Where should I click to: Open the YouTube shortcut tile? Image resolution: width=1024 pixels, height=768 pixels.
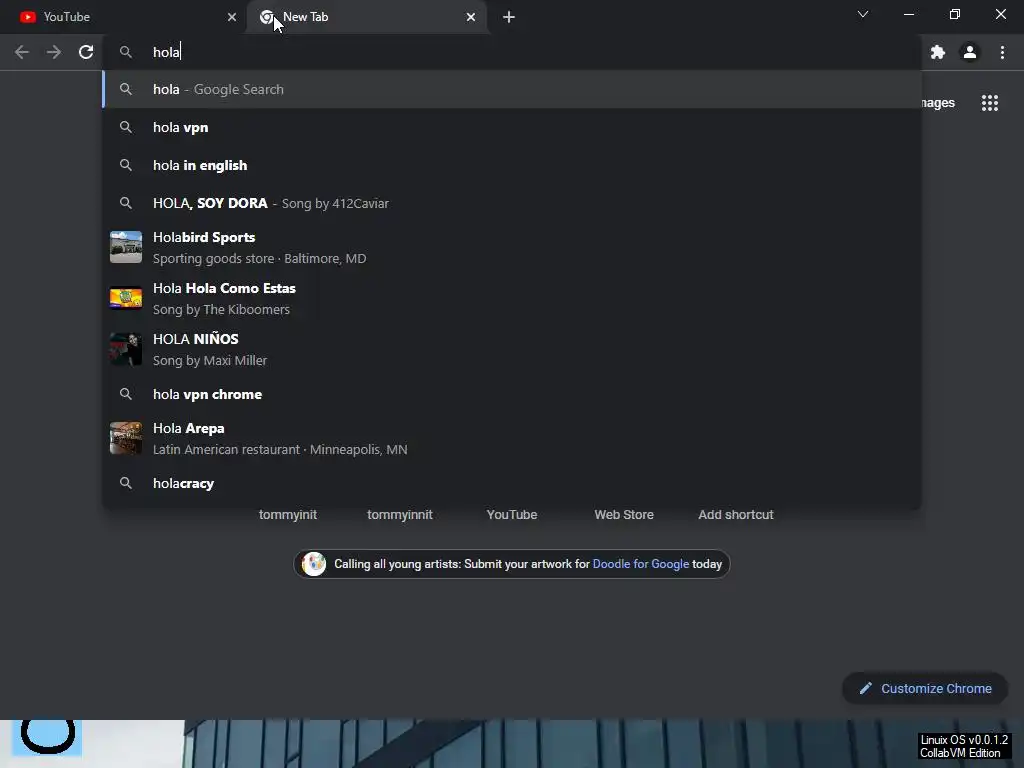pos(512,515)
